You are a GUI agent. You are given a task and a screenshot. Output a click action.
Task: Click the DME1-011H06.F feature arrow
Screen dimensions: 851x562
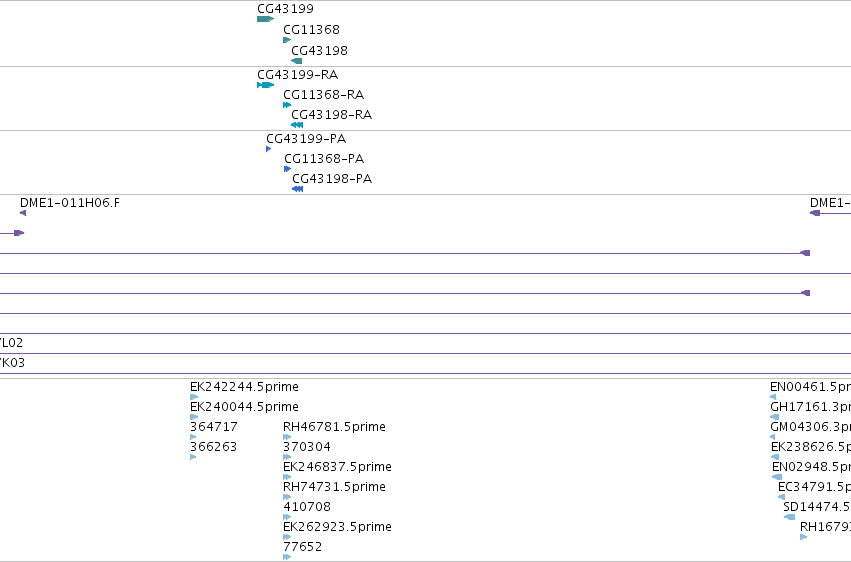coord(23,213)
